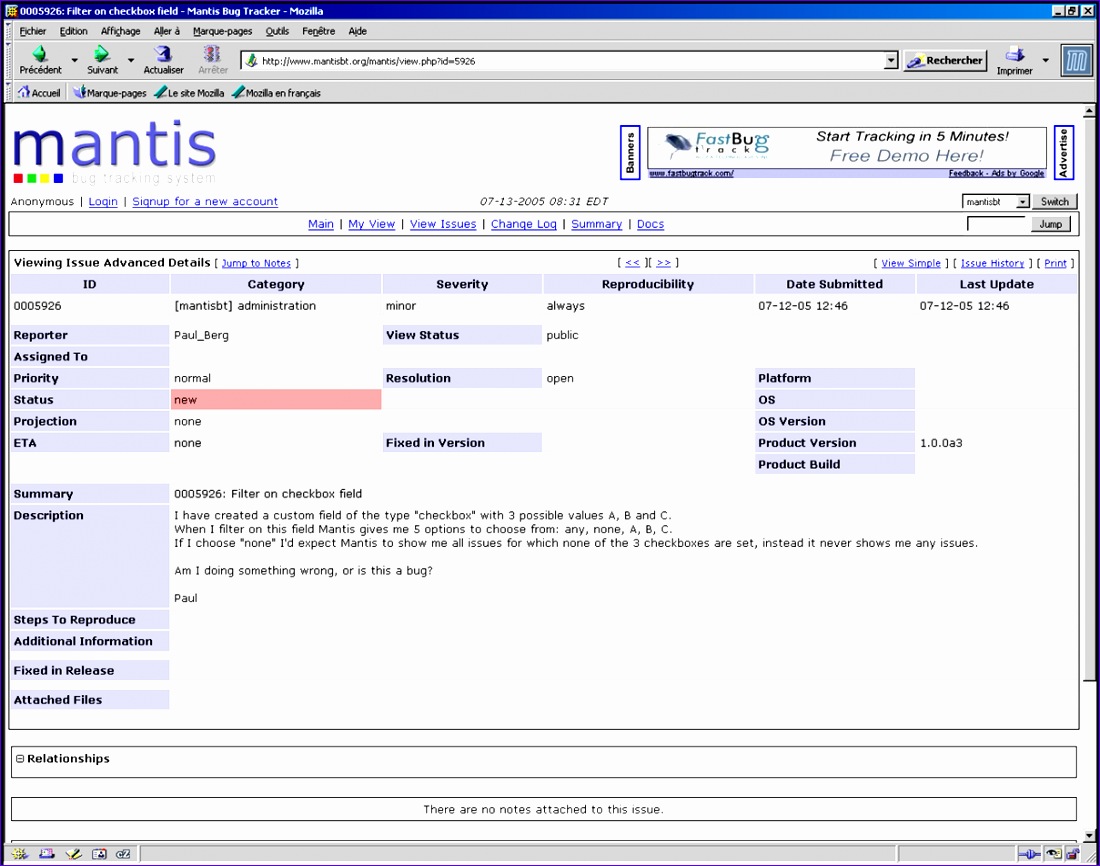Image resolution: width=1100 pixels, height=866 pixels.
Task: Open the Aller à menu
Action: (167, 31)
